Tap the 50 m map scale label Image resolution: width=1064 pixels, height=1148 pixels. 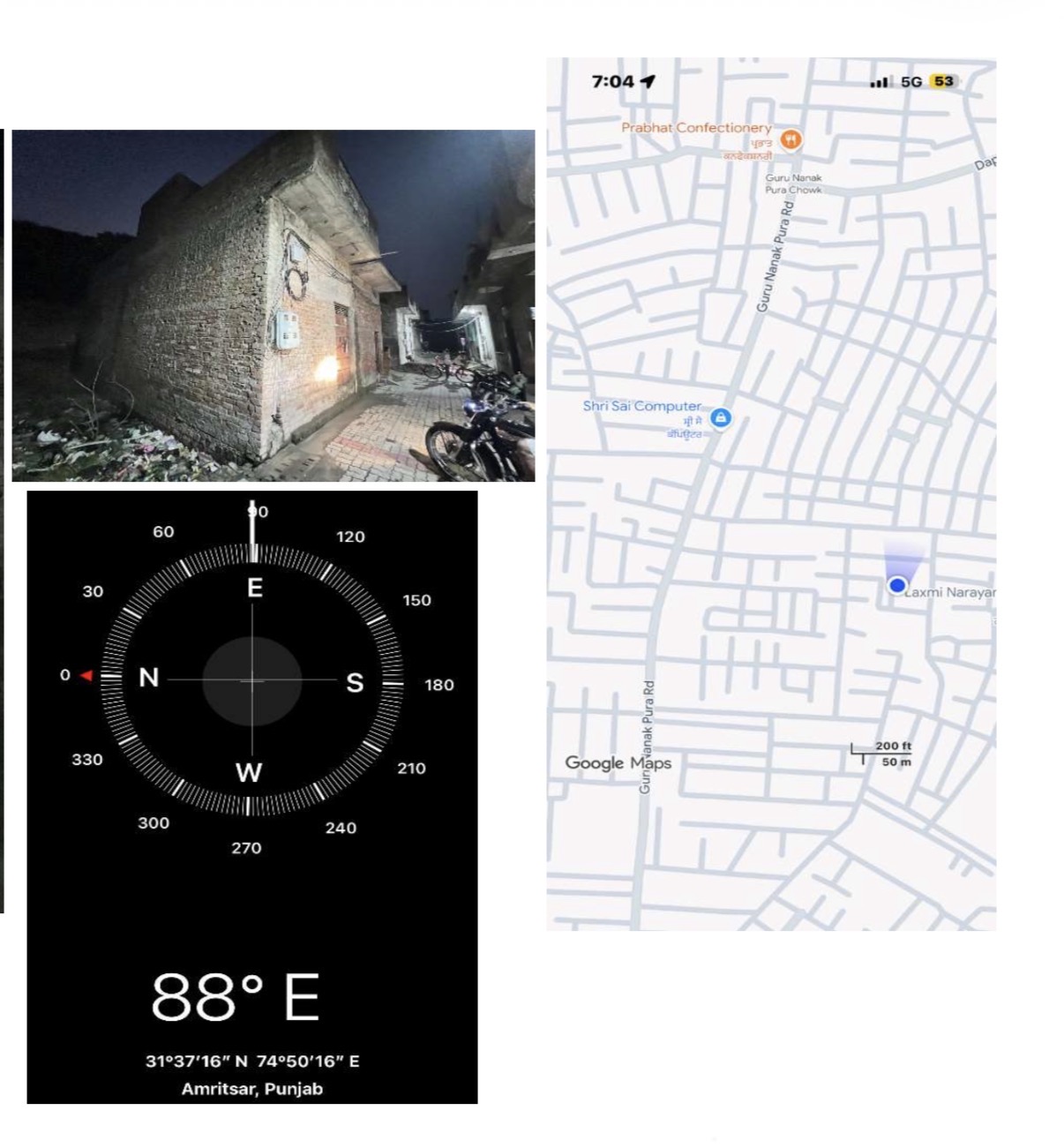tap(896, 762)
